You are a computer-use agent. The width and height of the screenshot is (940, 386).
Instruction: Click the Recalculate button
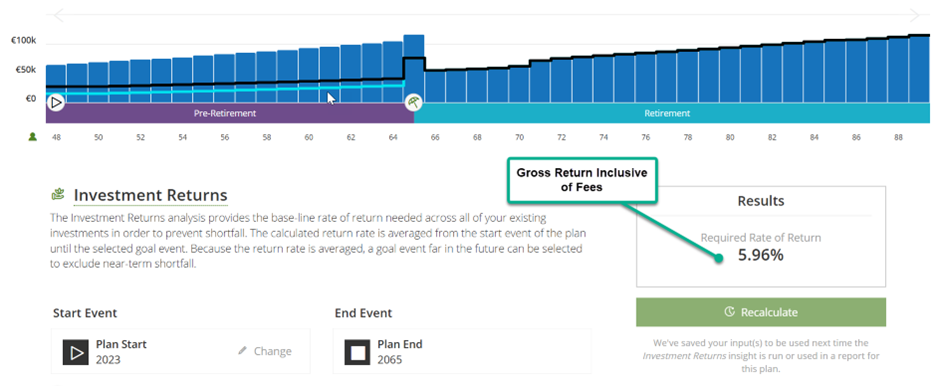tap(761, 312)
